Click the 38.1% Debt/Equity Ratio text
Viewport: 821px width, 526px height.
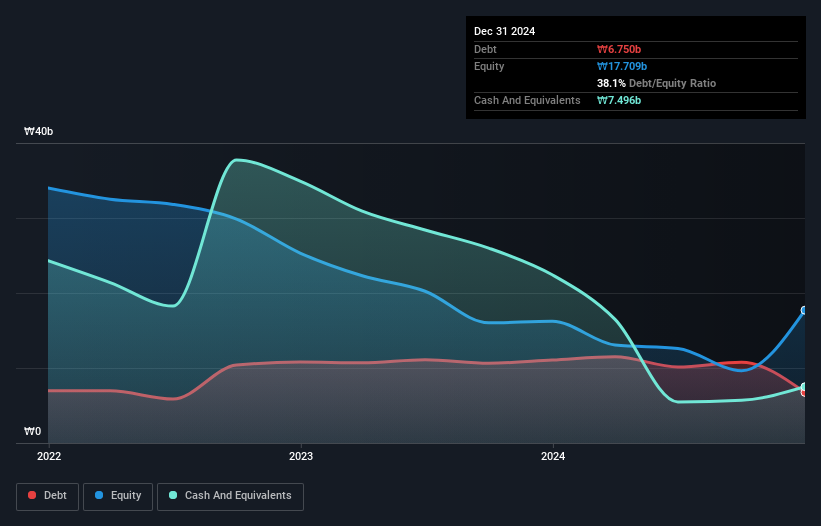657,83
